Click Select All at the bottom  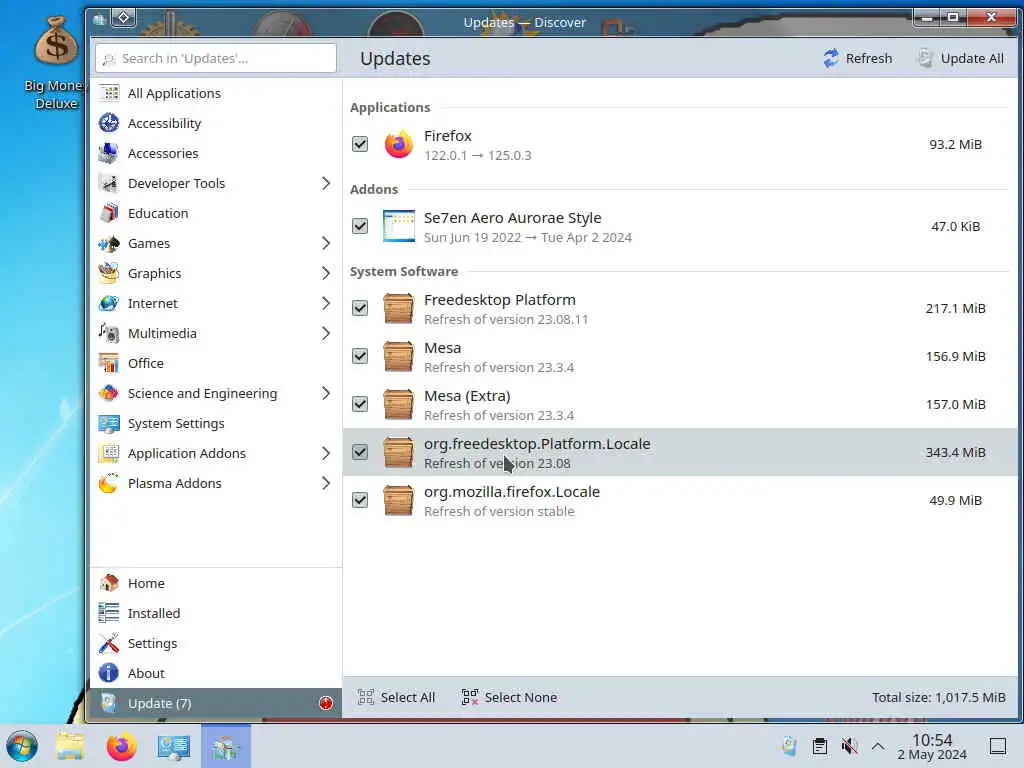[396, 697]
